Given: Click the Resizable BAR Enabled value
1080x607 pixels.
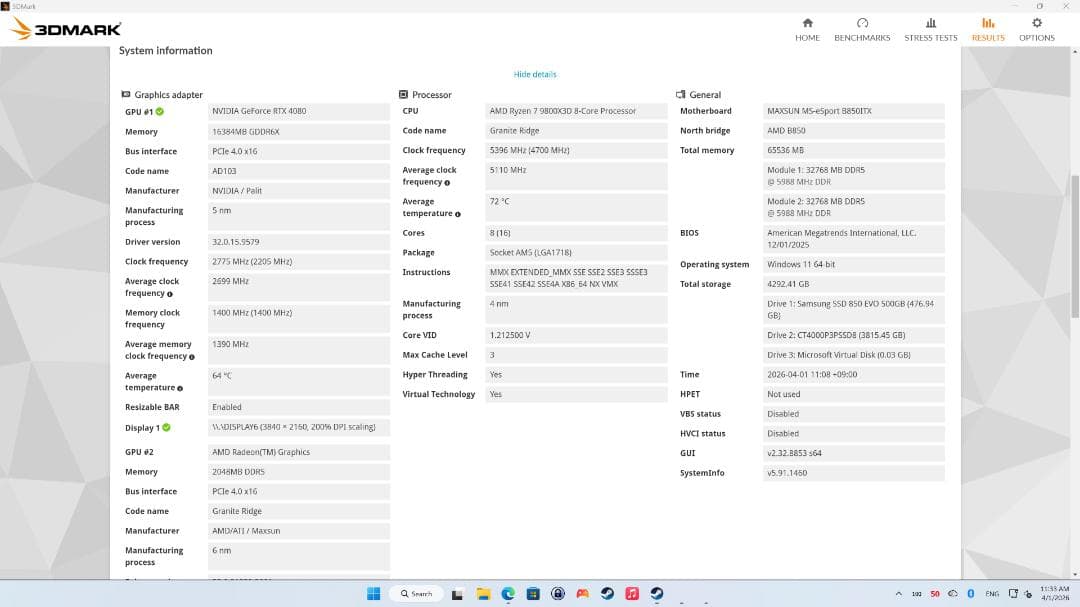Looking at the screenshot, I should point(299,407).
